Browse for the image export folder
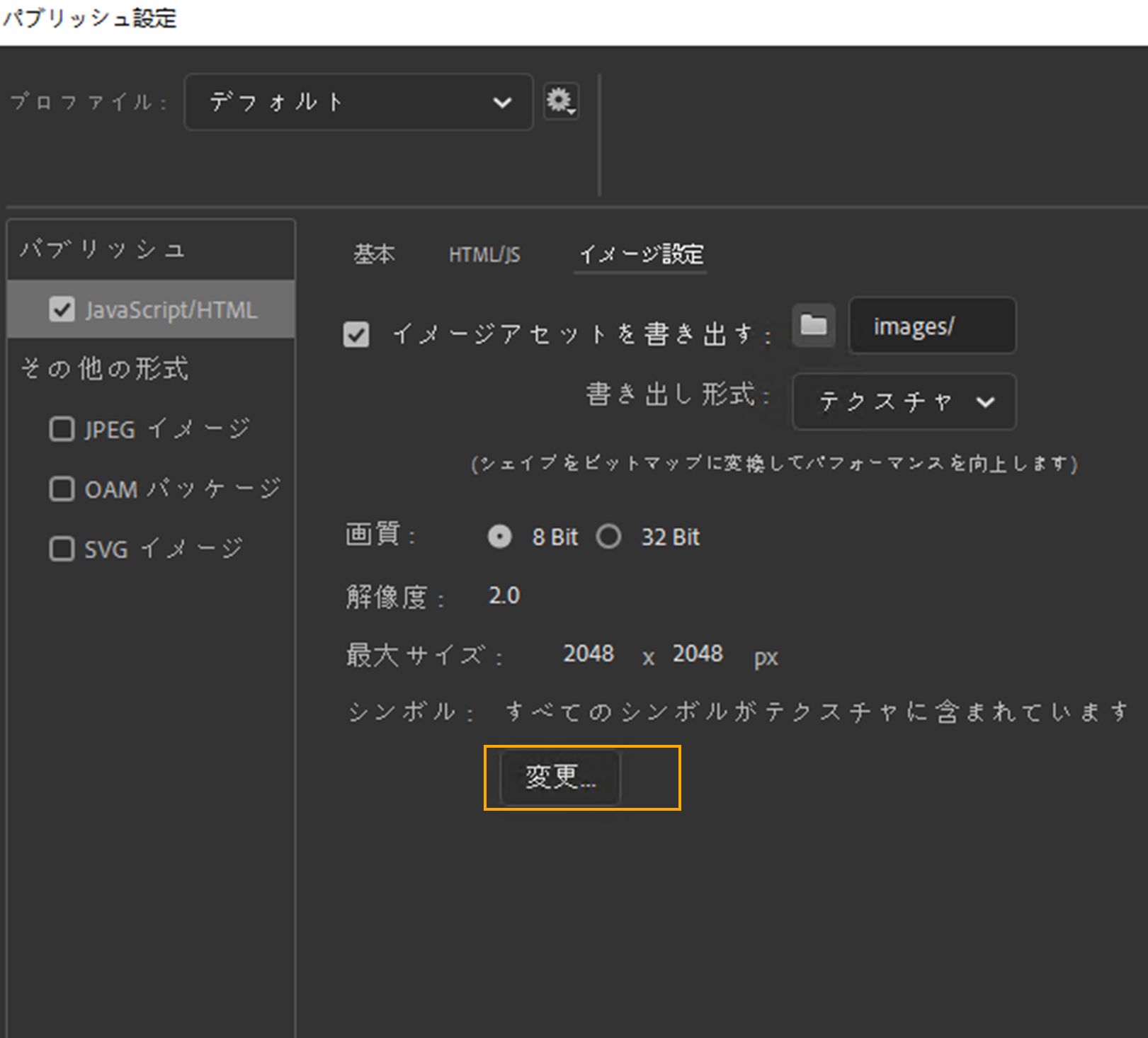The image size is (1148, 1038). click(814, 325)
